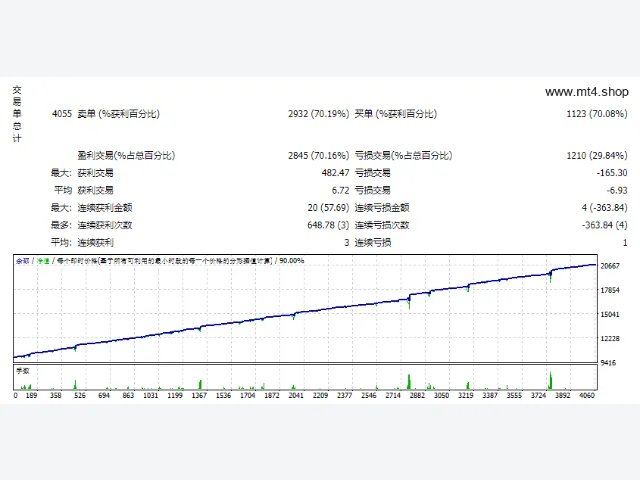Select the value 20 (57.69)
The height and width of the screenshot is (480, 640).
(328, 208)
